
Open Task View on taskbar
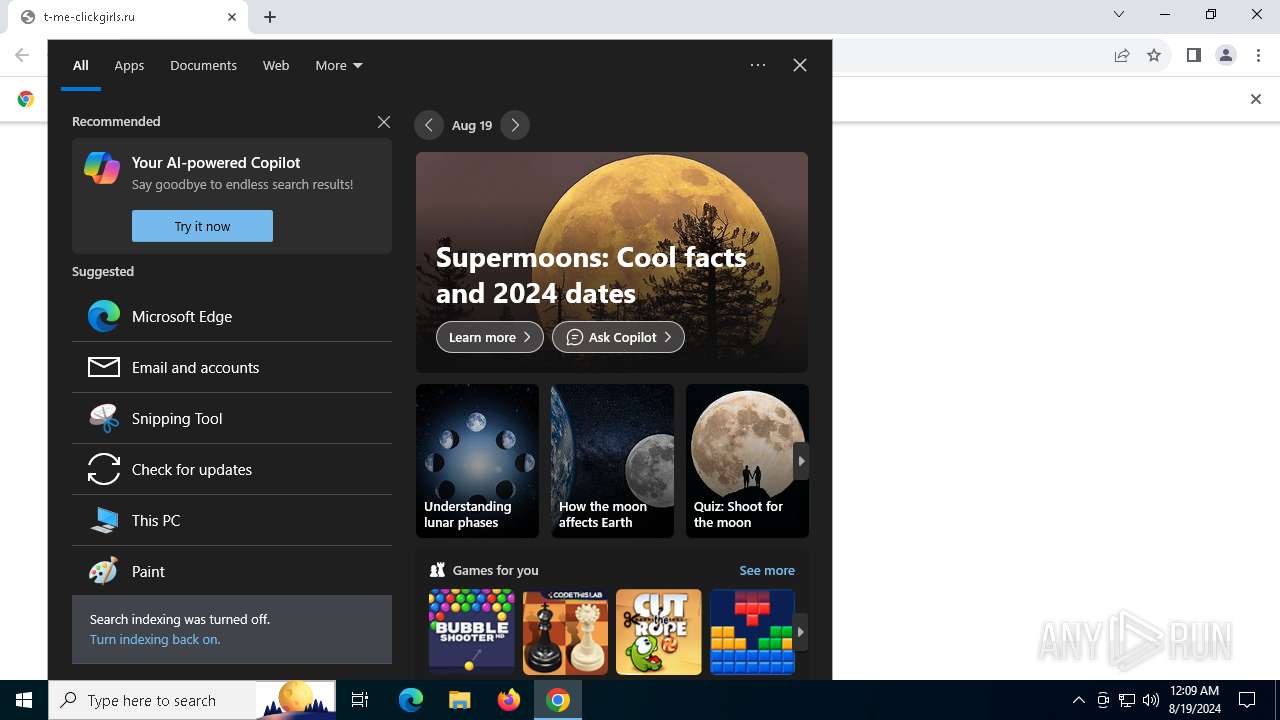pos(360,700)
